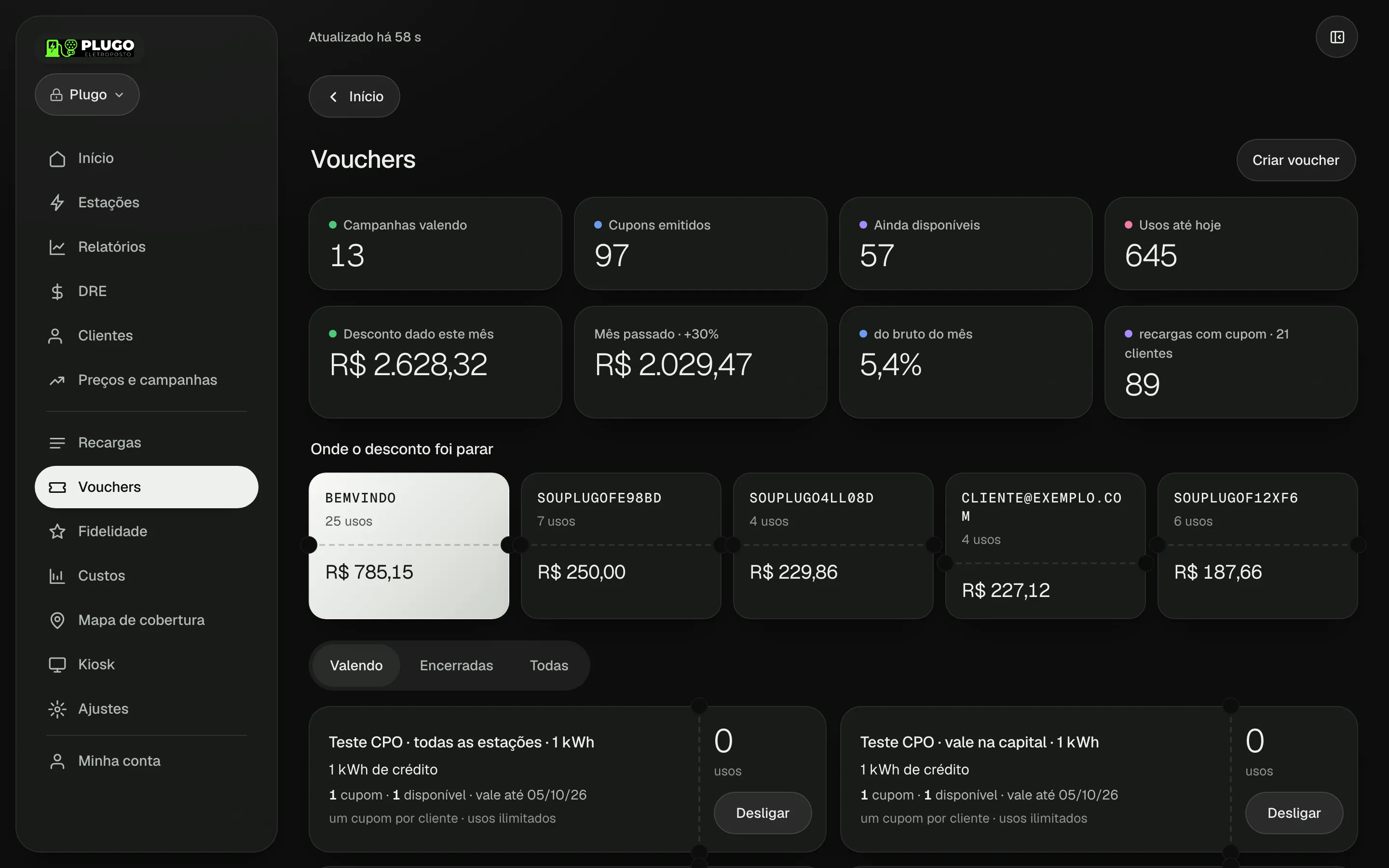The width and height of the screenshot is (1389, 868).
Task: Click the dollar sign DRE icon
Action: (57, 292)
